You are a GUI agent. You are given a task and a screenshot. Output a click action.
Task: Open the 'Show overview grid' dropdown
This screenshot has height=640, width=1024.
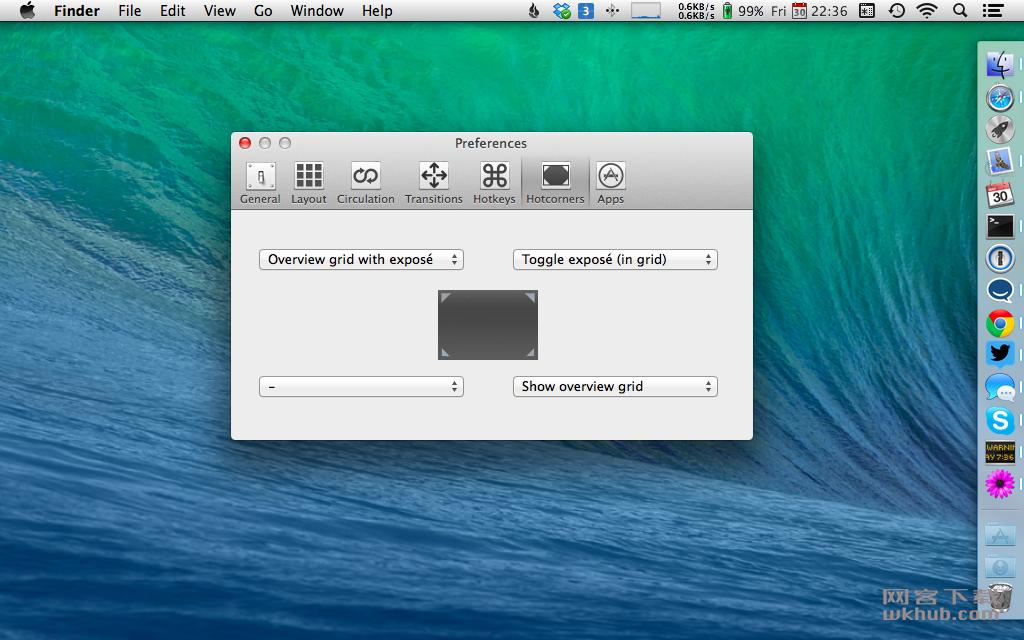click(615, 387)
